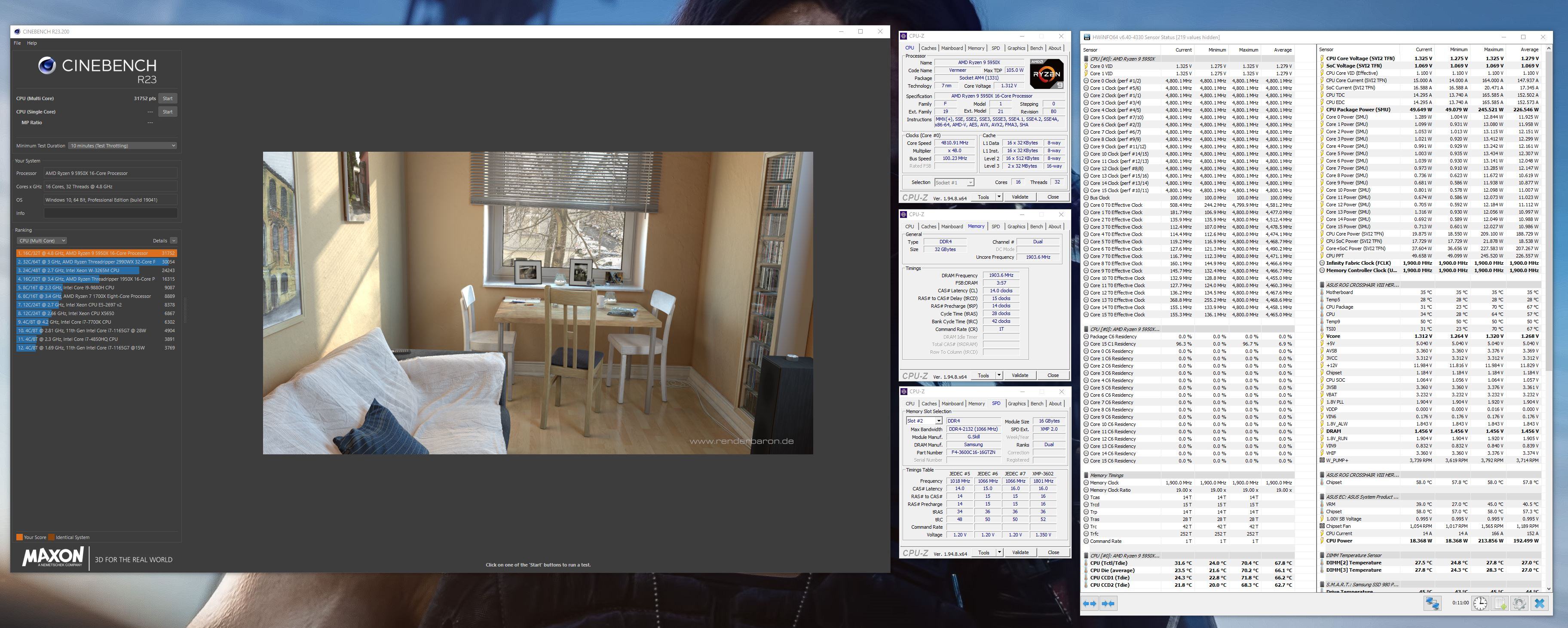Open the CPU (Multi Core) ranking dropdown
The height and width of the screenshot is (628, 1568).
coord(41,240)
